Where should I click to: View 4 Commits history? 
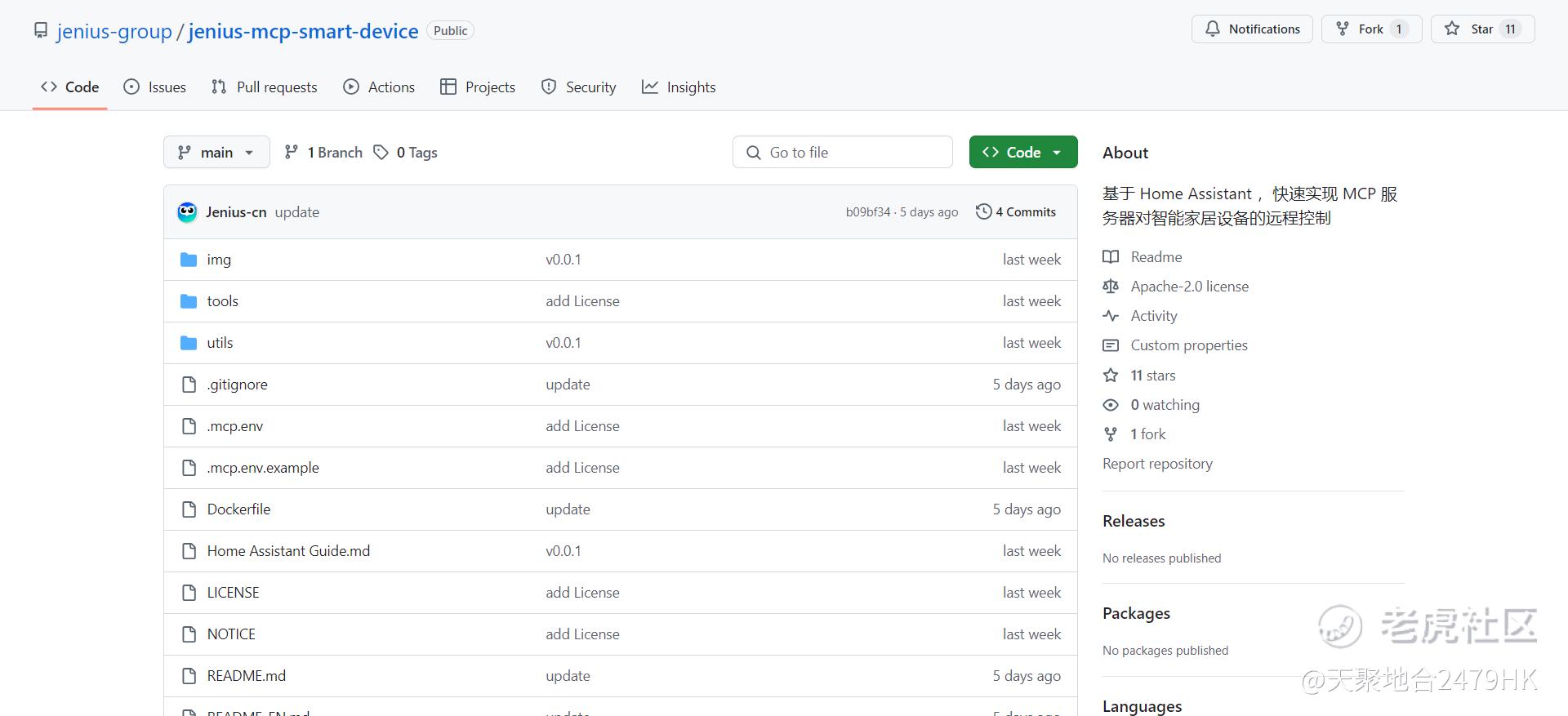pos(1016,211)
